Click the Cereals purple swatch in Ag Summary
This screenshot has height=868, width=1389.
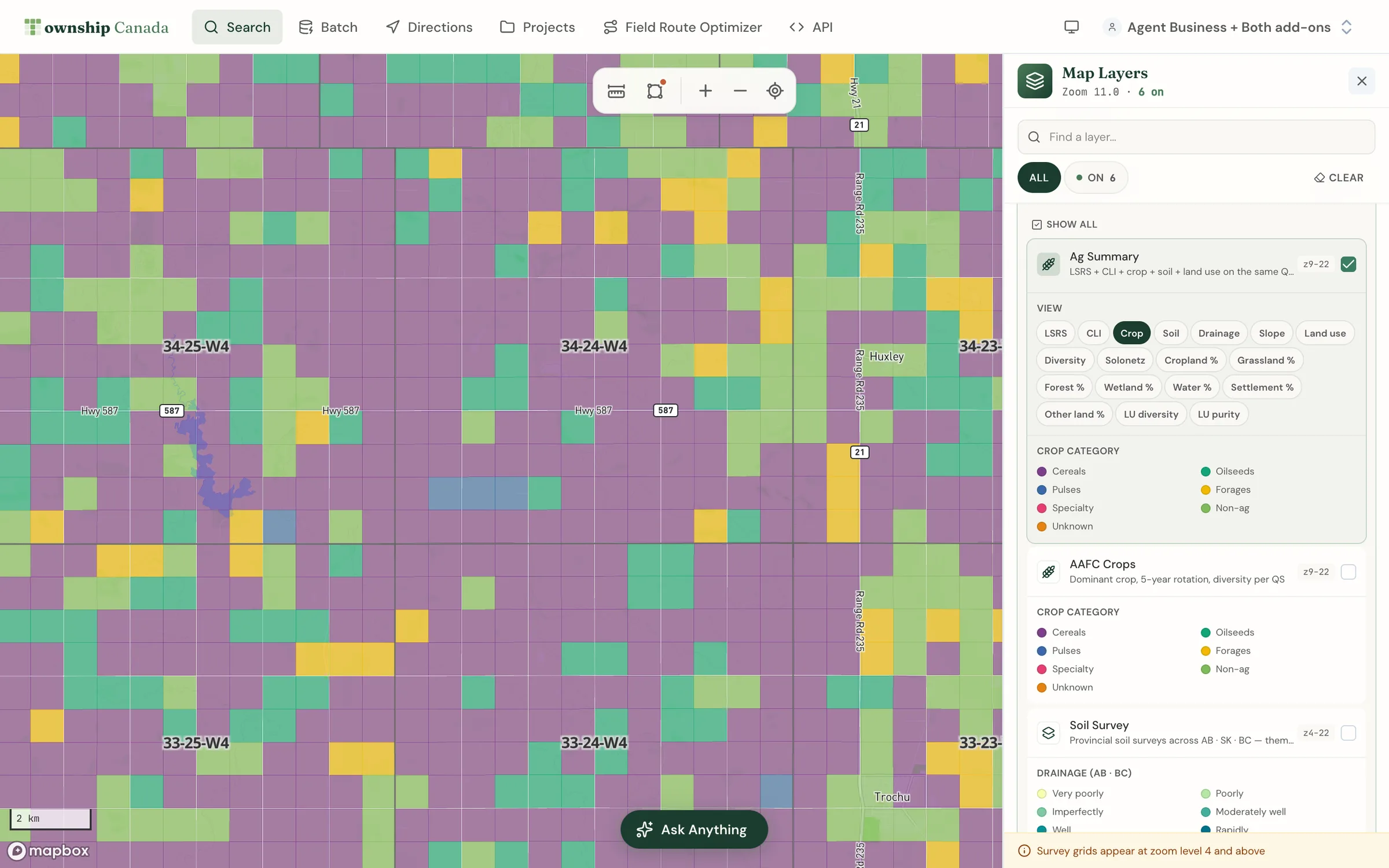(x=1042, y=472)
